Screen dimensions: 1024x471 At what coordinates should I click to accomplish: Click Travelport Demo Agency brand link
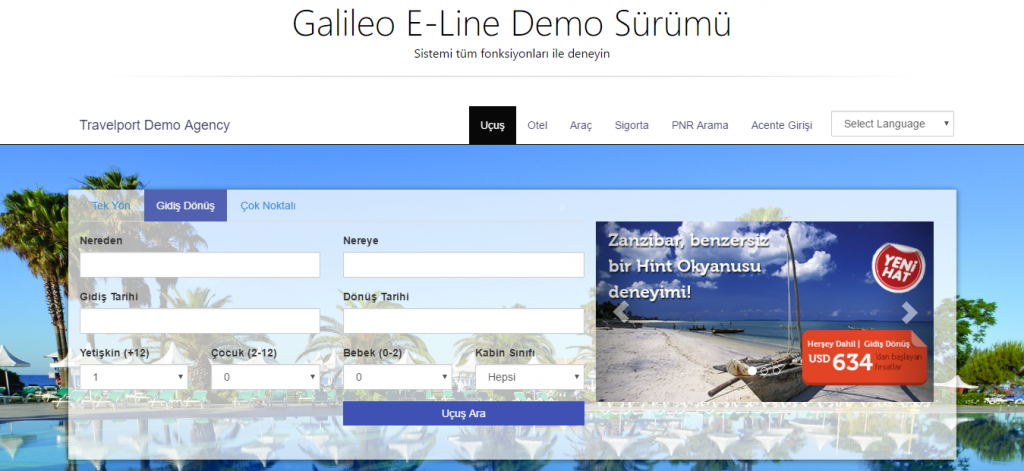coord(155,125)
